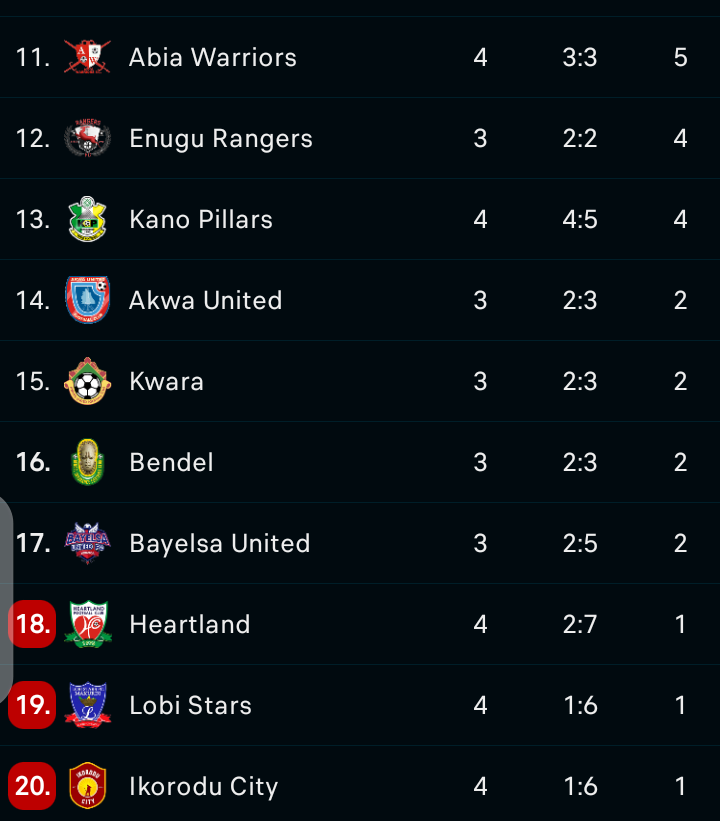The image size is (720, 821).
Task: Open the Bayelsa United team link
Action: coord(220,543)
